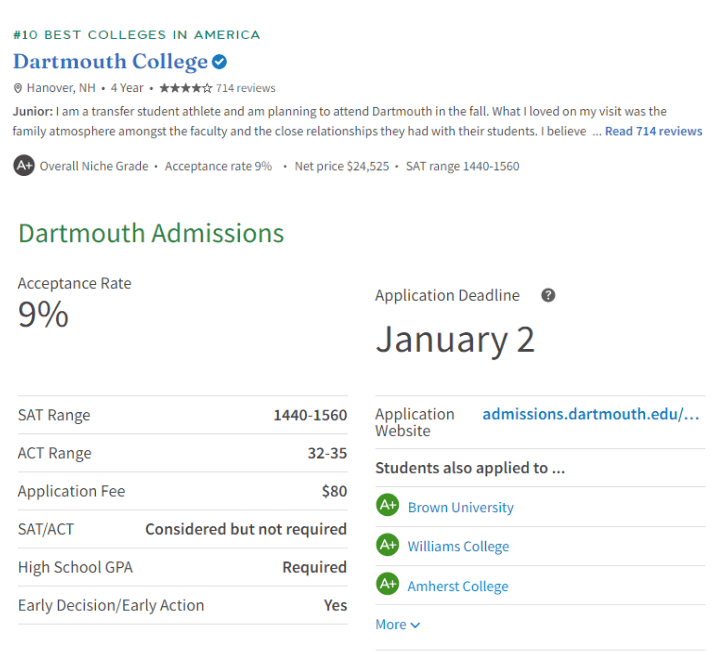Open the admissions.dartmouth.edu application website link
Viewport: 725px width, 652px height.
[x=590, y=414]
